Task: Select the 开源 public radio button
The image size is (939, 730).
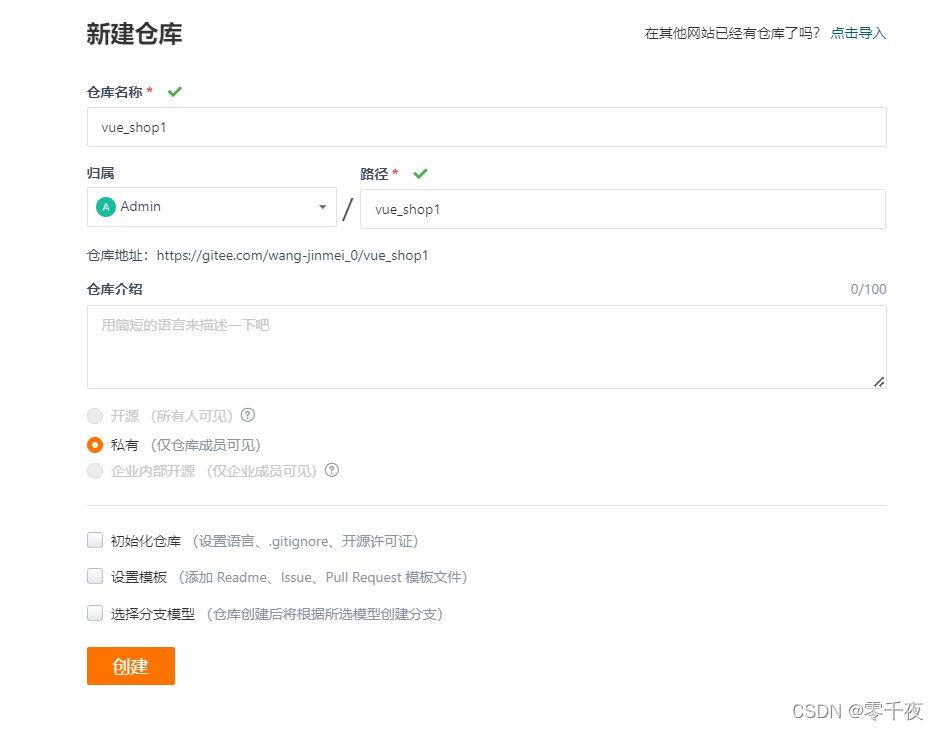Action: [95, 416]
